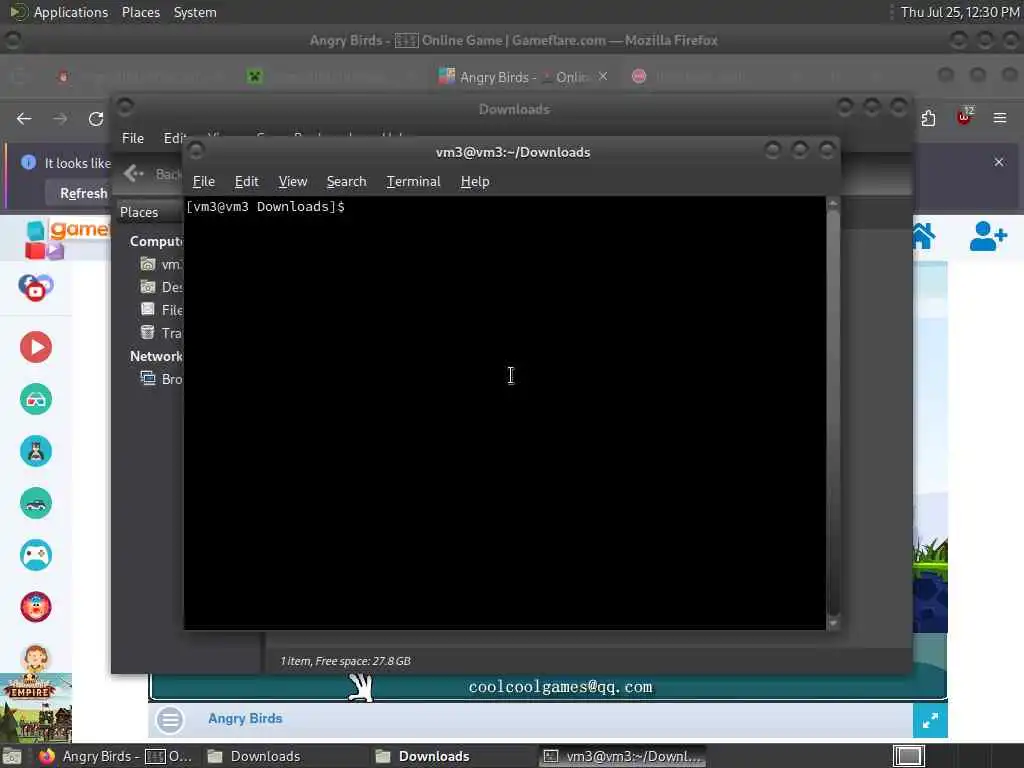1024x768 pixels.
Task: Click Firefox forward arrow button
Action: click(60, 118)
